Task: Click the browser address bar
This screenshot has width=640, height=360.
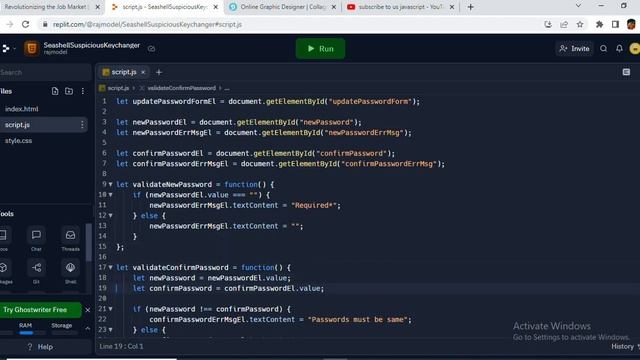Action: click(286, 24)
